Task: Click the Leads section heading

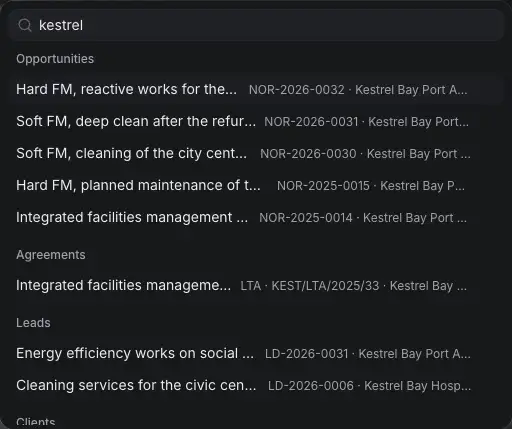Action: click(33, 323)
